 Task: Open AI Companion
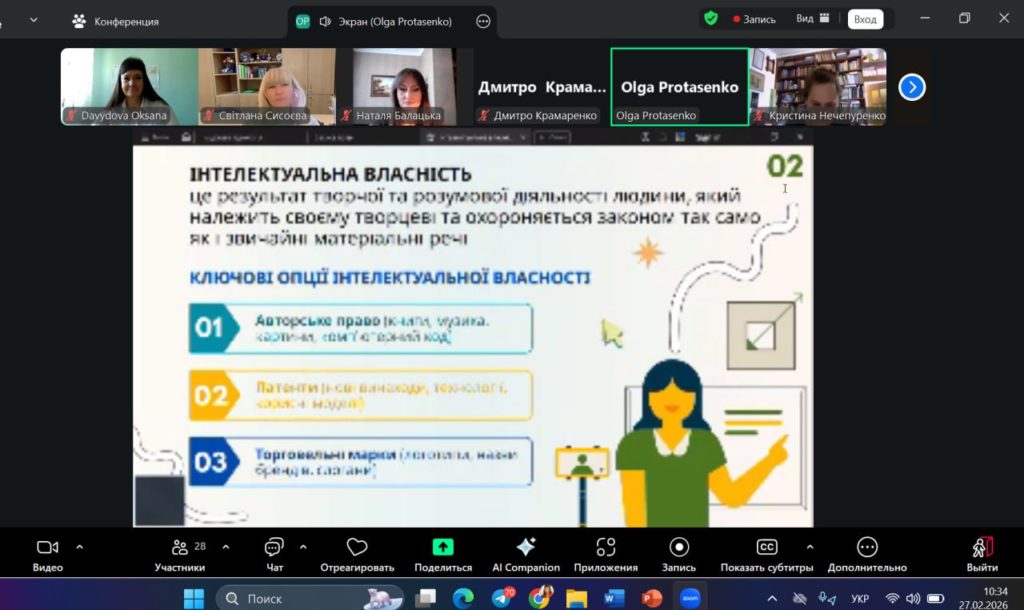point(525,548)
